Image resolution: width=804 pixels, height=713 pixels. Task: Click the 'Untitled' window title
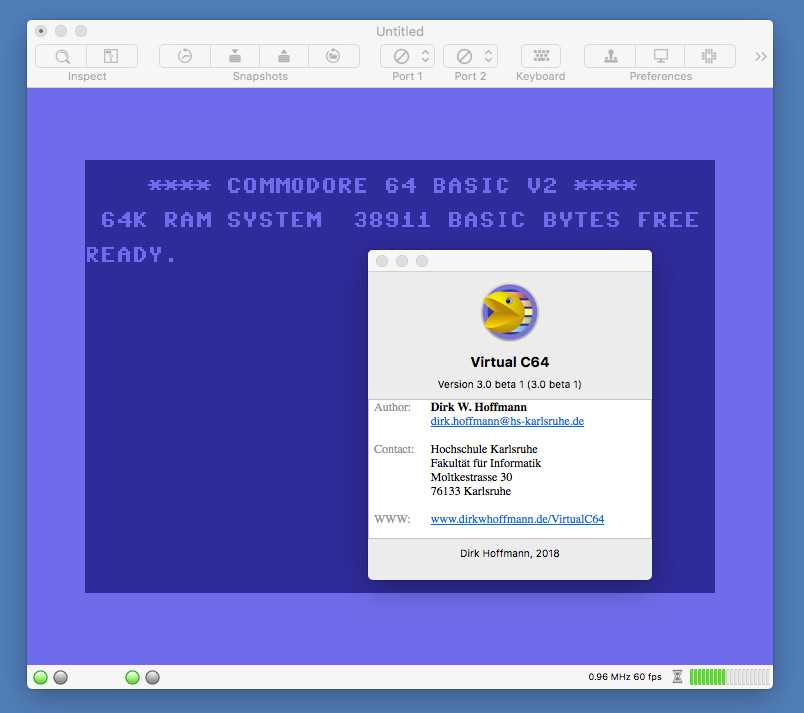click(x=400, y=31)
